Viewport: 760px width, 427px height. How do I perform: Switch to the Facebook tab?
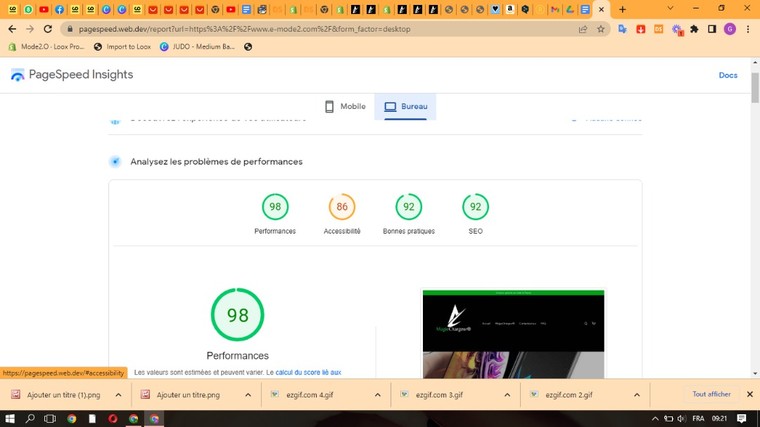click(x=59, y=9)
